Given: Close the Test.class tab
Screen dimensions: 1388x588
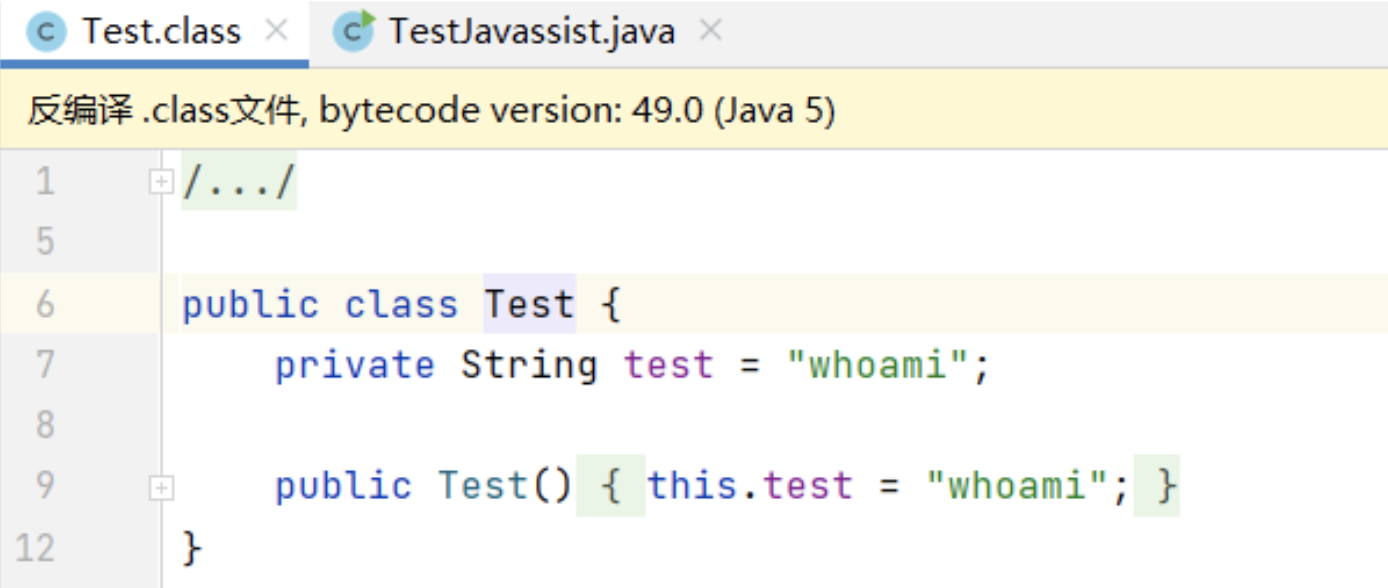Looking at the screenshot, I should (x=277, y=31).
